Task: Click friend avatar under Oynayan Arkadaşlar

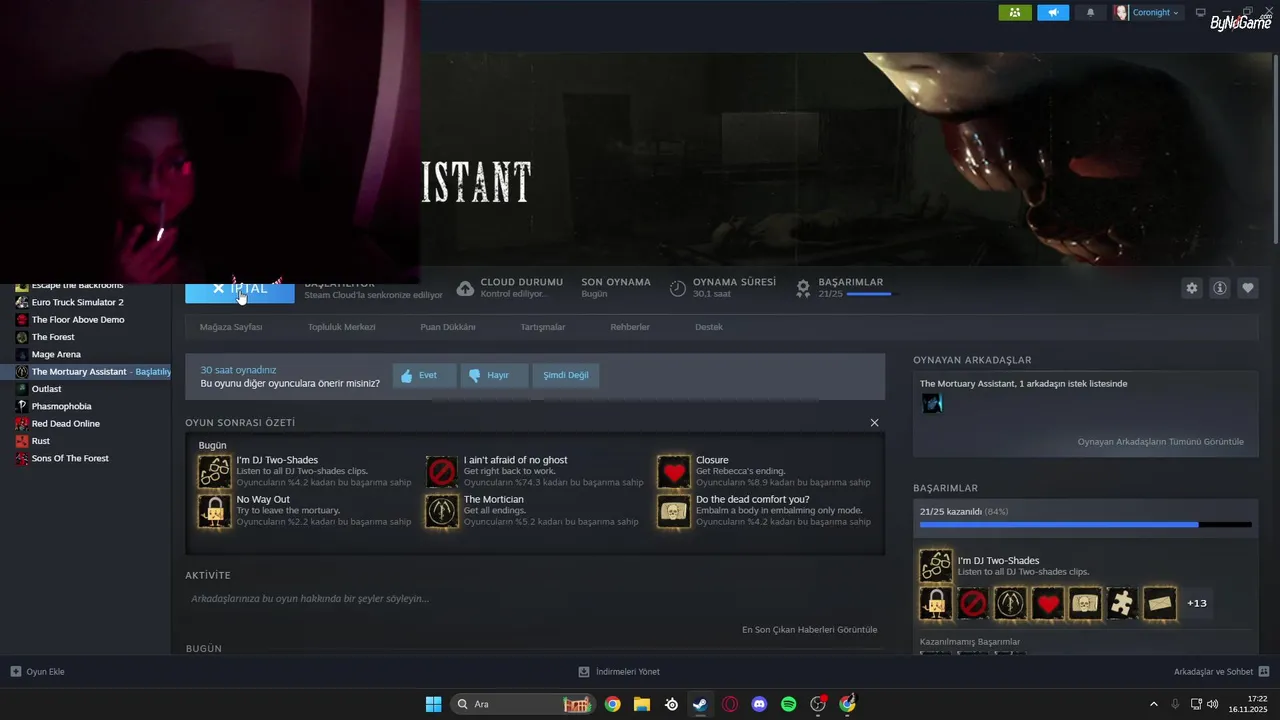Action: point(932,403)
